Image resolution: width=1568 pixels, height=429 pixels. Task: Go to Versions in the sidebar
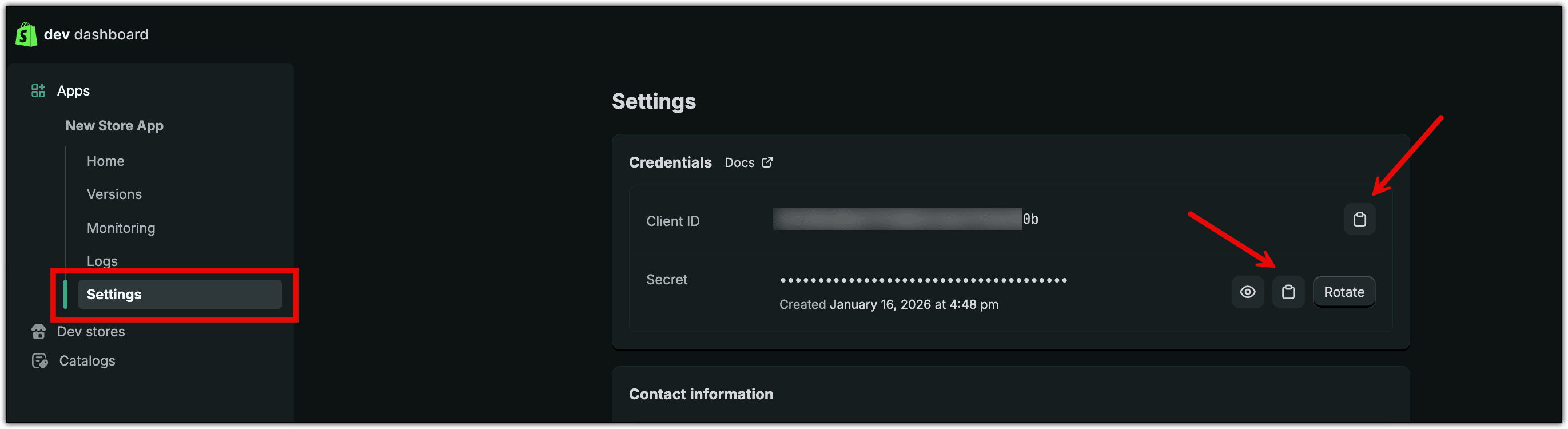point(114,194)
